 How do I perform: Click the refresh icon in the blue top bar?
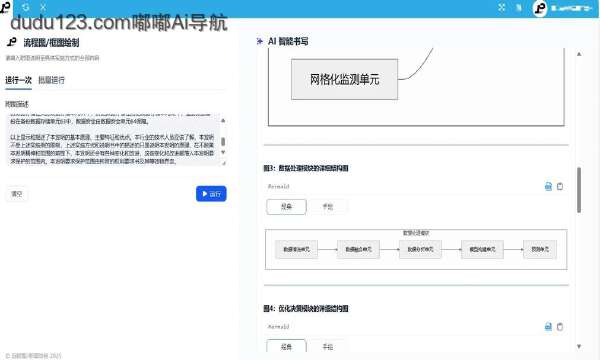[26, 7]
